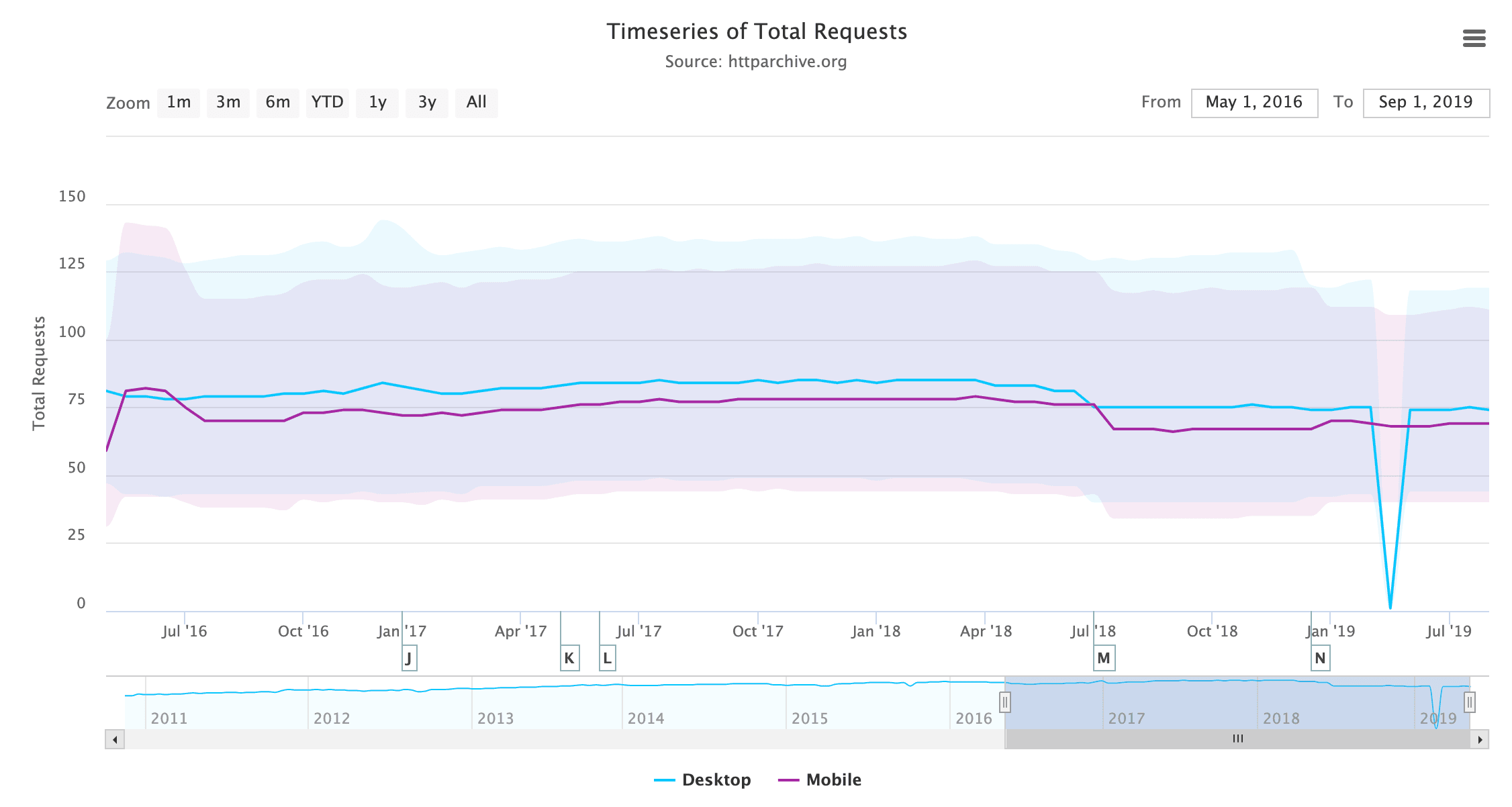Grab the navigator left range handle

point(1005,702)
